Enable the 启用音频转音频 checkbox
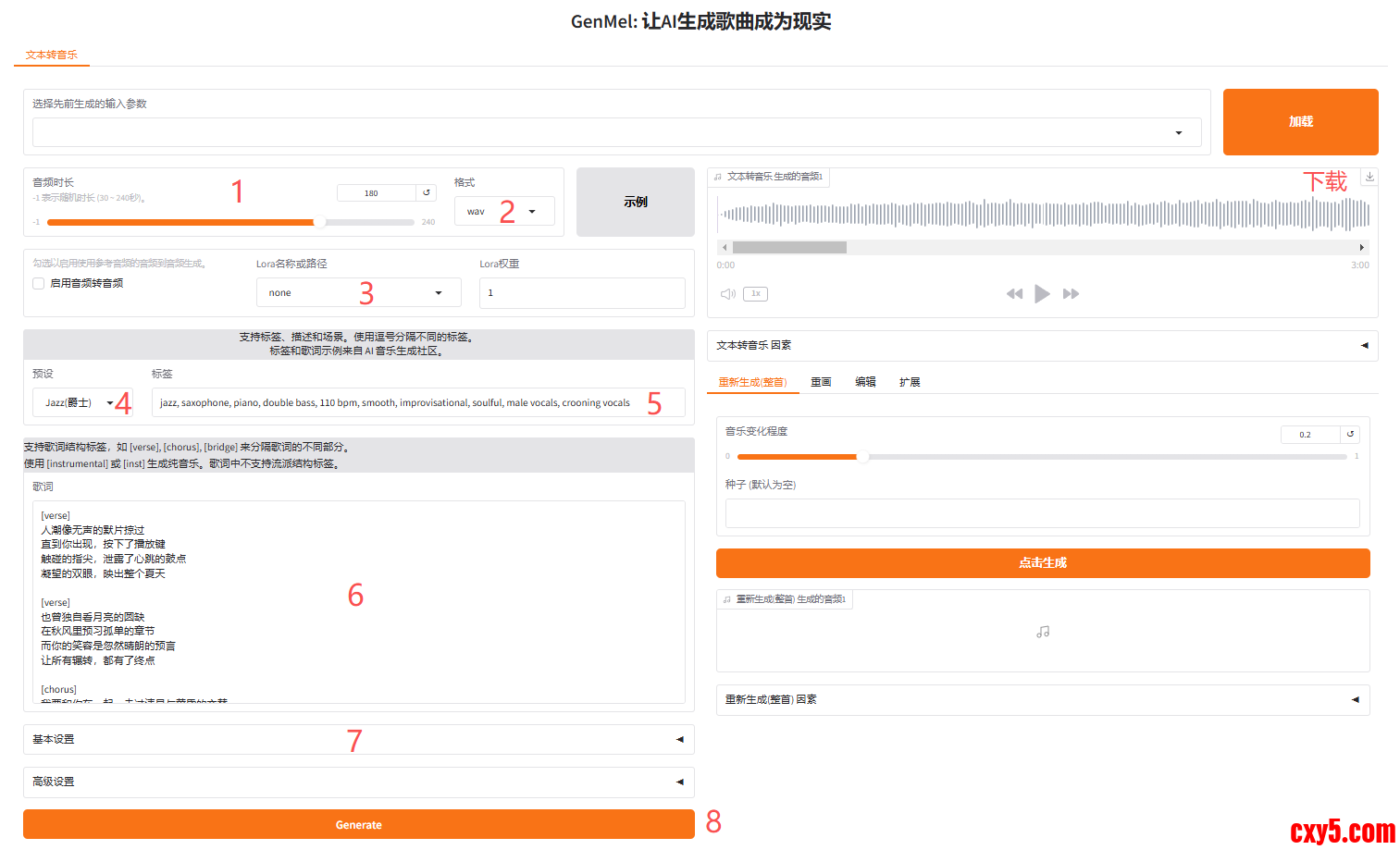This screenshot has height=850, width=1400. click(x=39, y=284)
